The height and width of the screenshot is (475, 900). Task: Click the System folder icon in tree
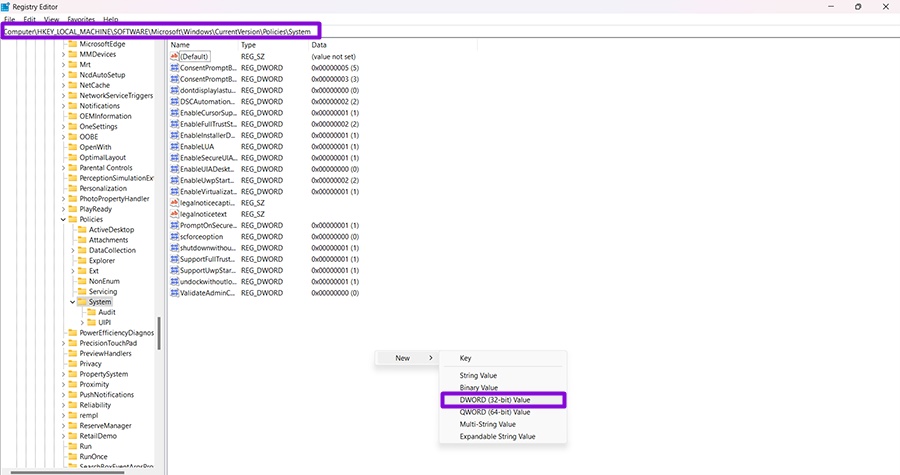(82, 302)
